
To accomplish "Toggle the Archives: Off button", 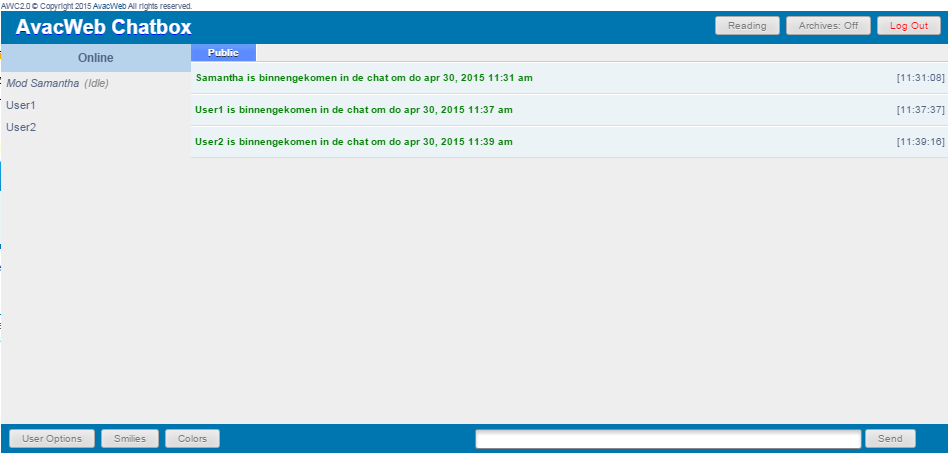I will tap(828, 26).
